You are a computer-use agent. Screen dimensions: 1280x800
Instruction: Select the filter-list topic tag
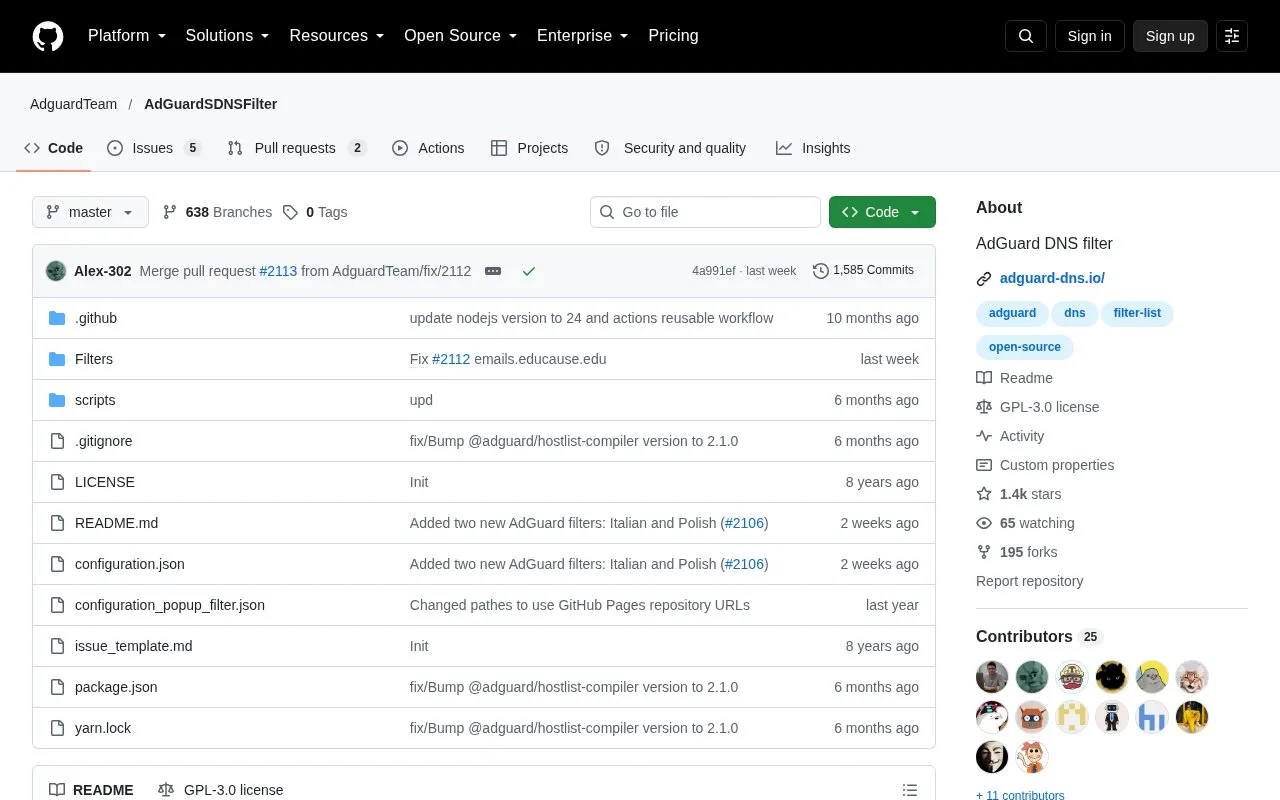point(1137,313)
